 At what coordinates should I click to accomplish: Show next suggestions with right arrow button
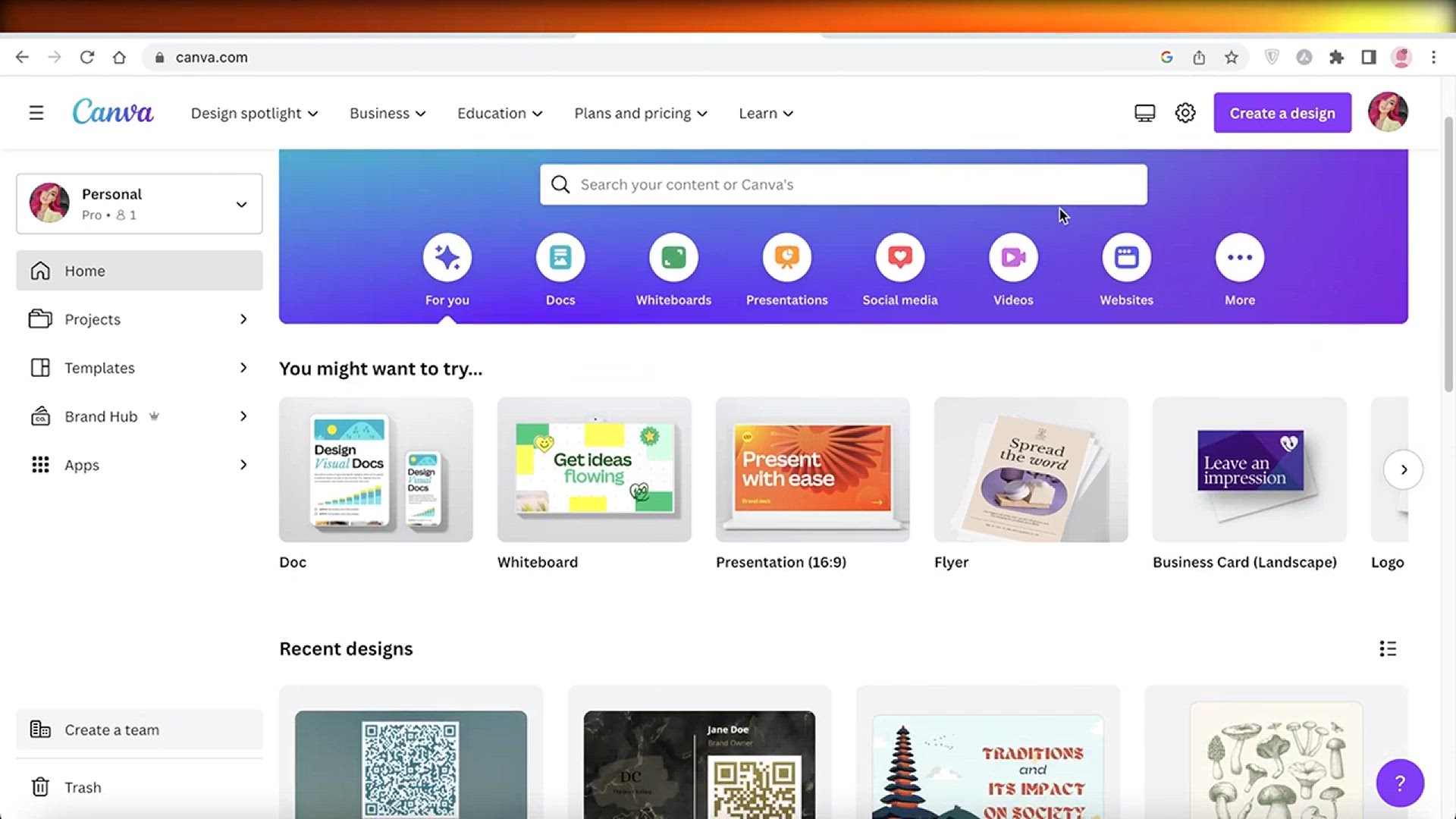pyautogui.click(x=1403, y=469)
